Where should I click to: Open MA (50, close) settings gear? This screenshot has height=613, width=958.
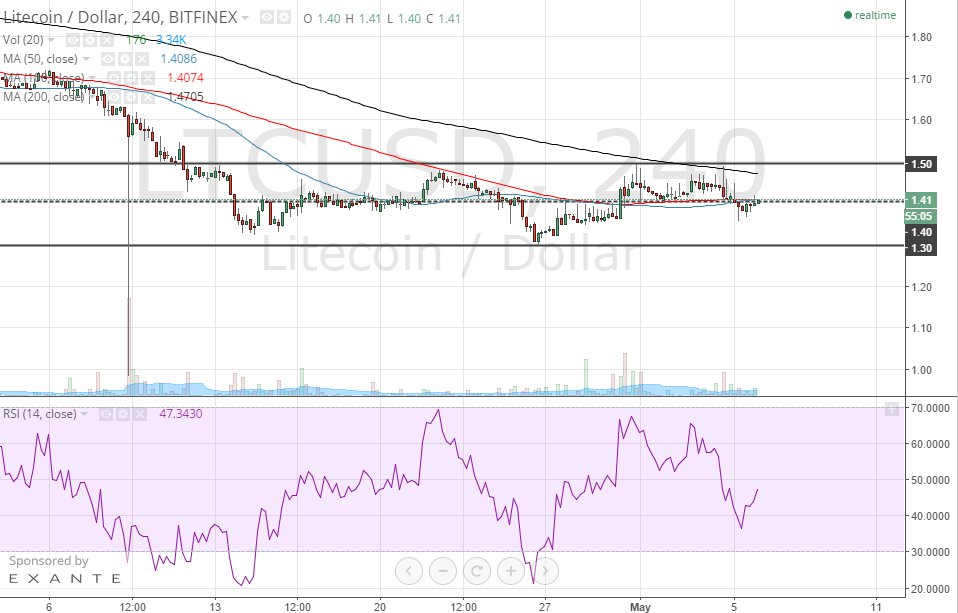click(125, 59)
